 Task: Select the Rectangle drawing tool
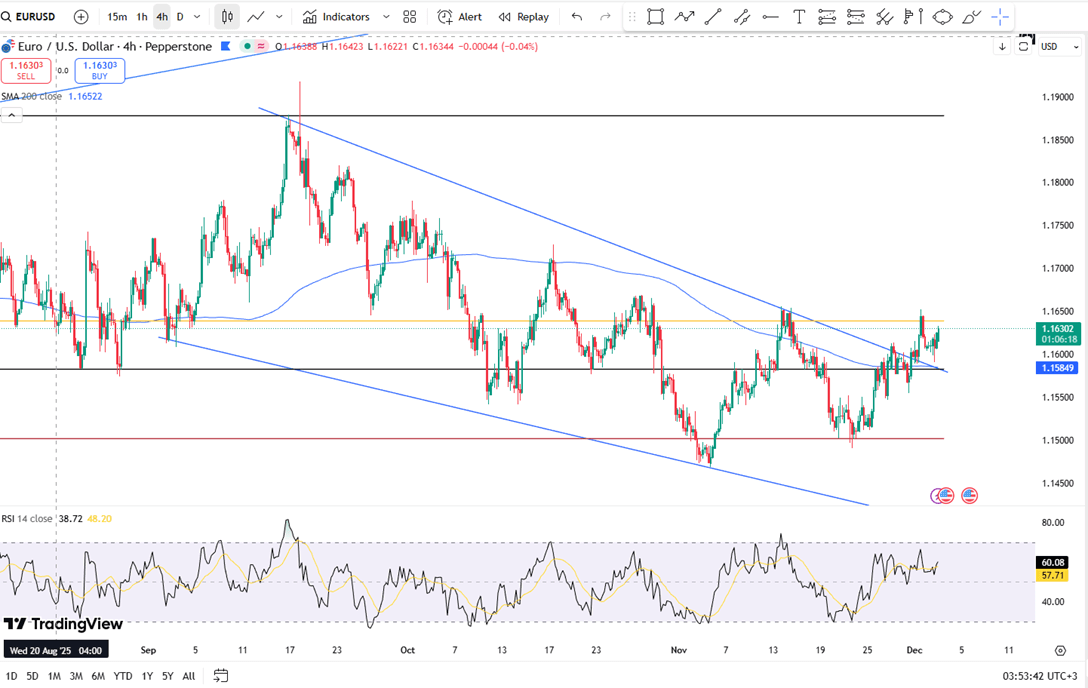[x=655, y=17]
